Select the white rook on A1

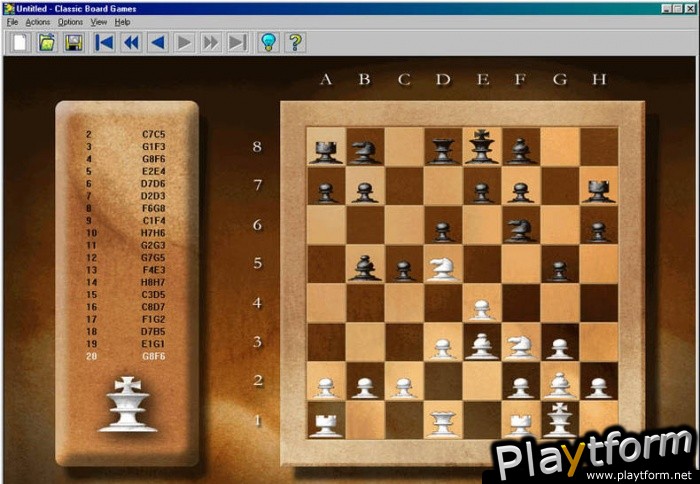(326, 426)
